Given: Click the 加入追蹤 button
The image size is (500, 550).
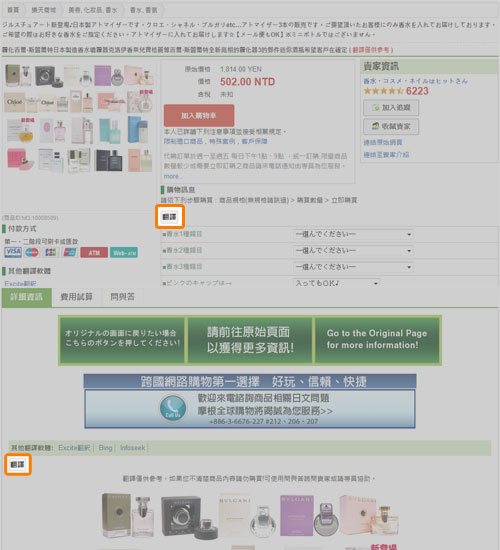Looking at the screenshot, I should tap(391, 108).
